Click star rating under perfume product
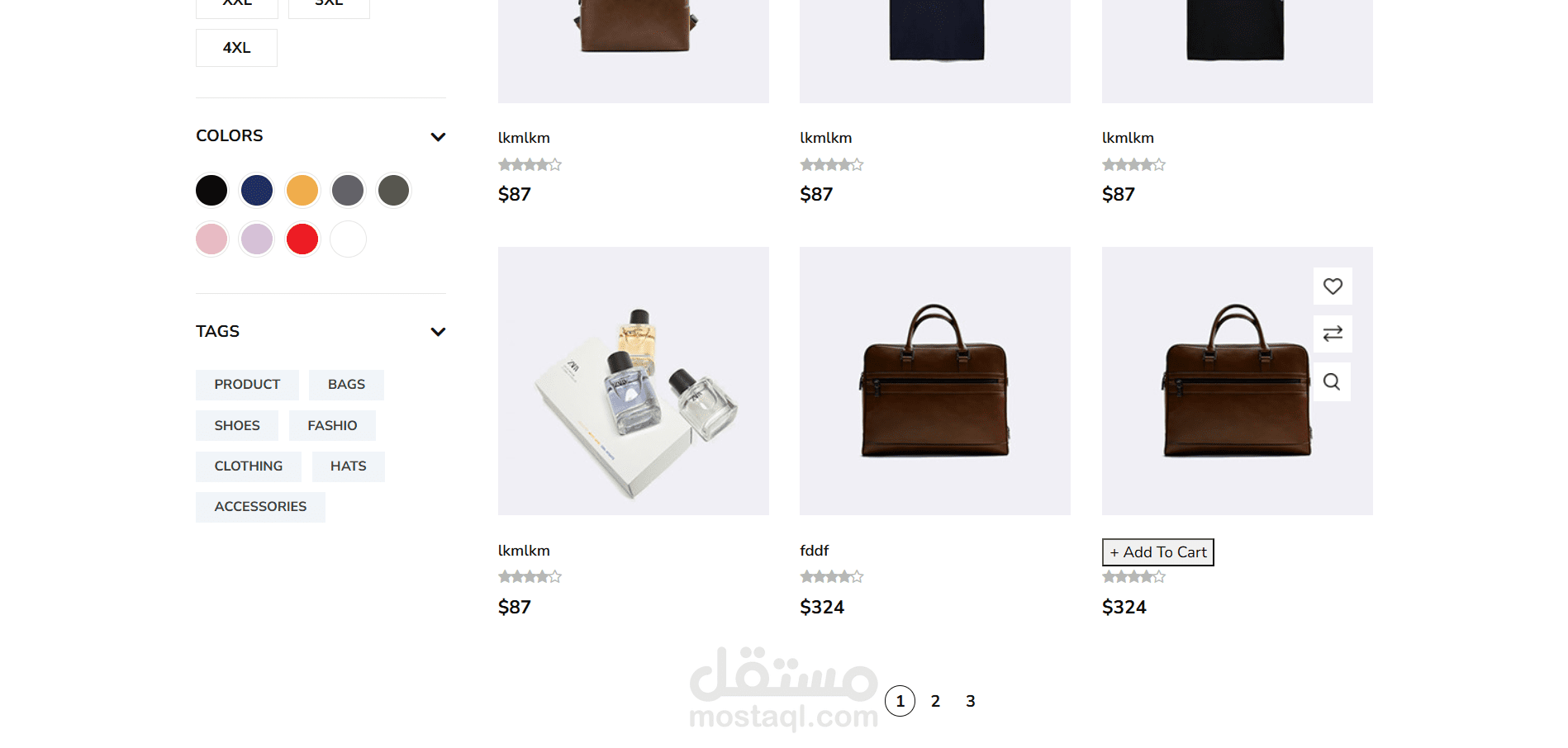This screenshot has height=748, width=1568. (530, 576)
